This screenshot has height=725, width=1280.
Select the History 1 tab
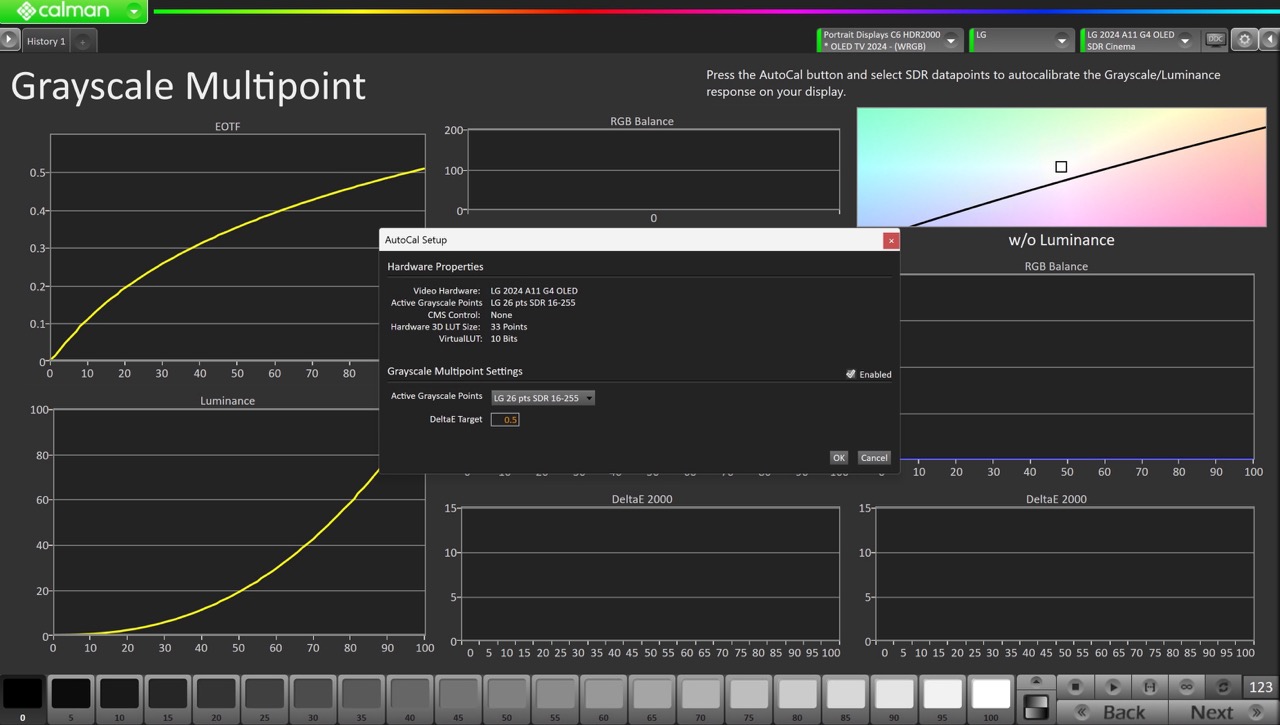(x=46, y=41)
